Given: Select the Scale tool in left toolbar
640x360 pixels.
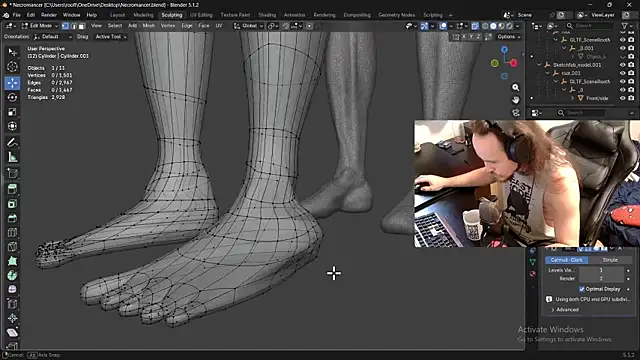Looking at the screenshot, I should [12, 112].
